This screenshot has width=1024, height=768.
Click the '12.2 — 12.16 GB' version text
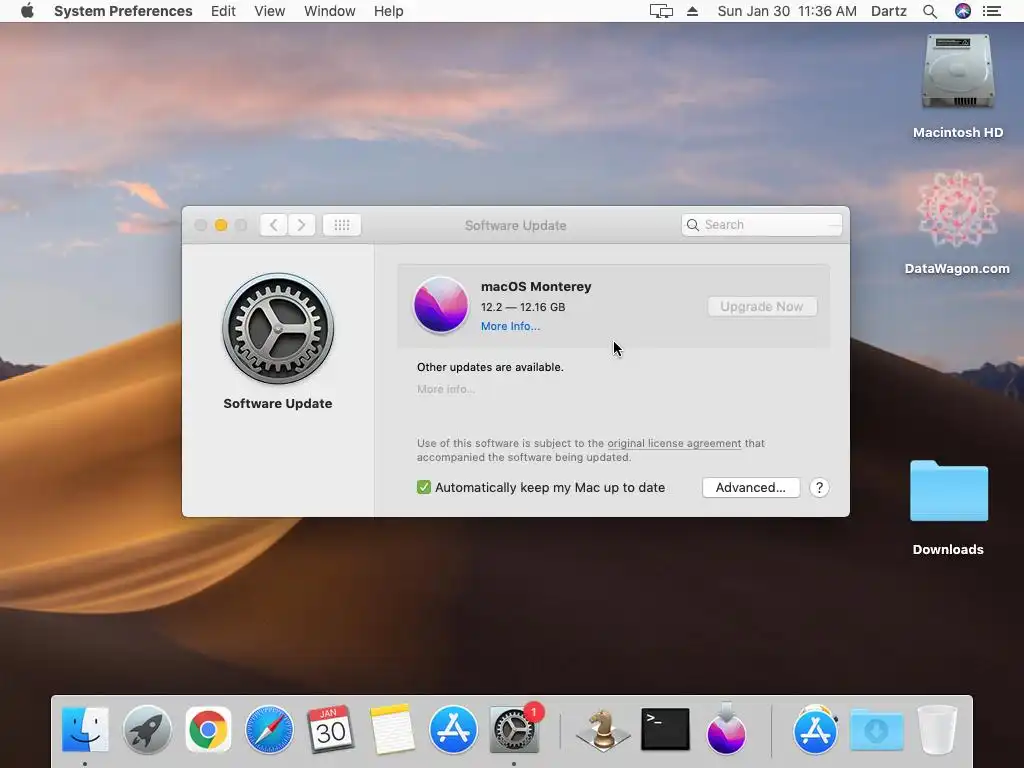pyautogui.click(x=523, y=307)
